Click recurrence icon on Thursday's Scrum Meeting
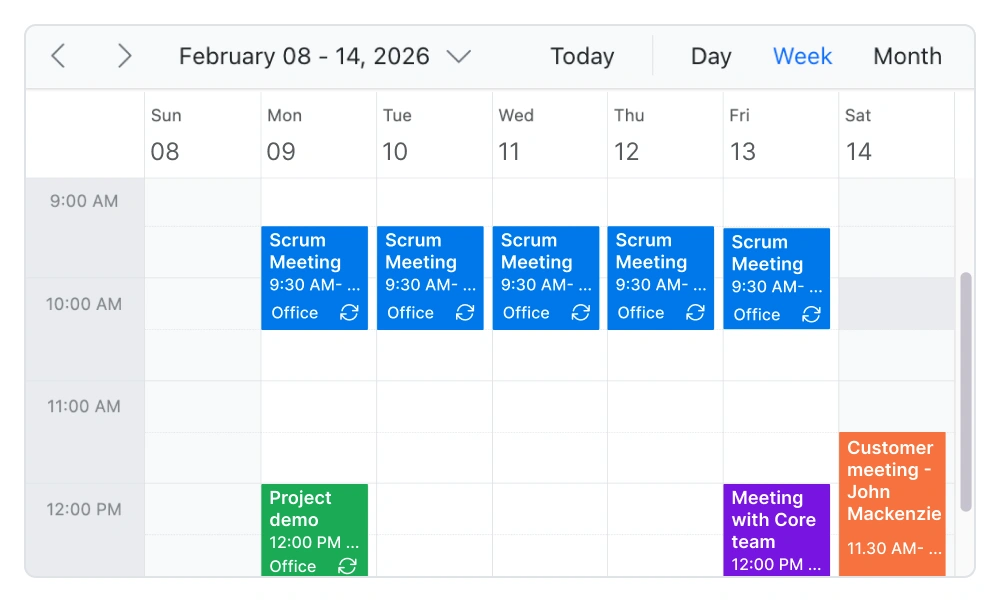Screen dimensions: 1000x600 (x=694, y=313)
